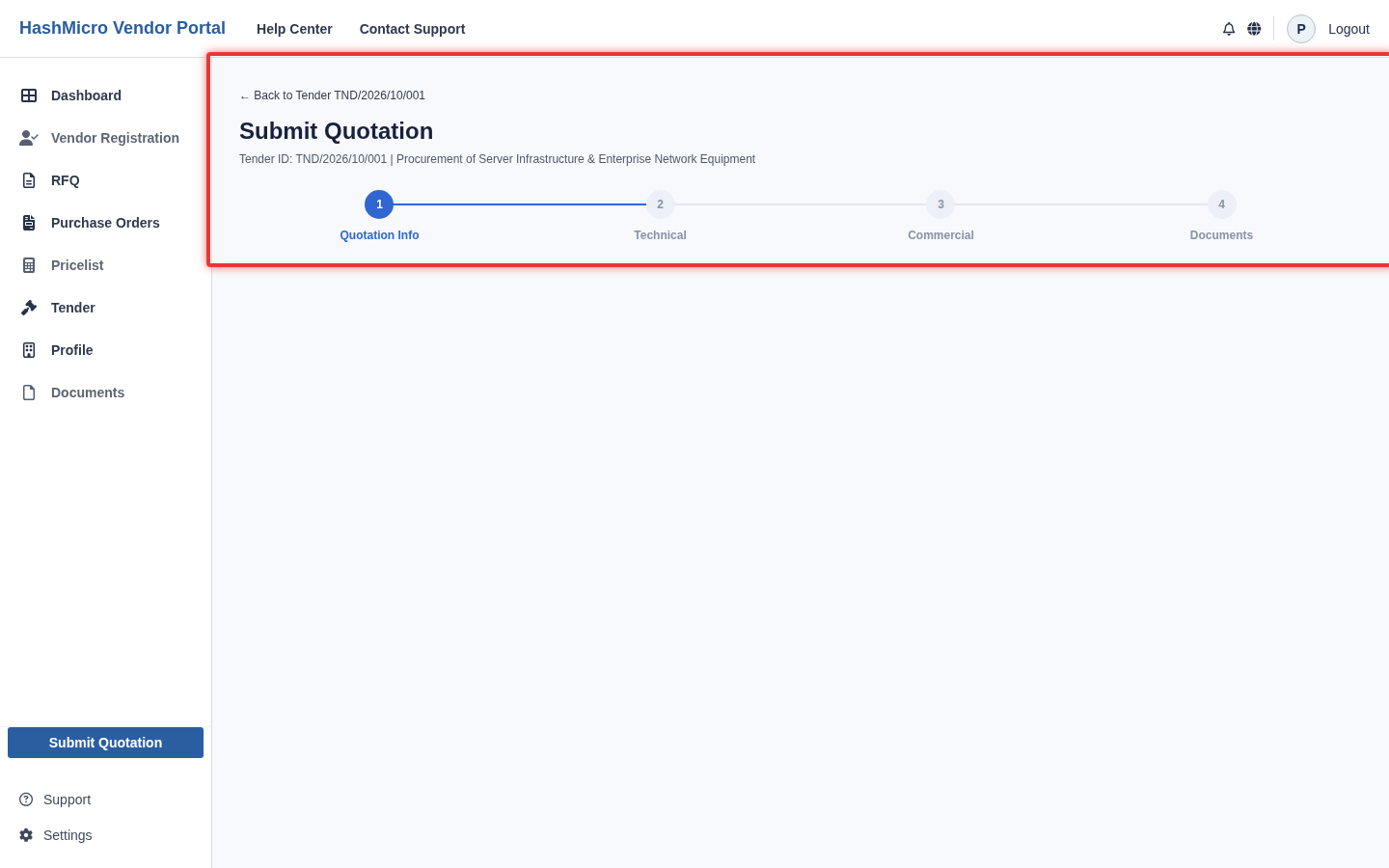Viewport: 1389px width, 868px height.
Task: Click the Pricelist calculator icon
Action: click(x=29, y=265)
